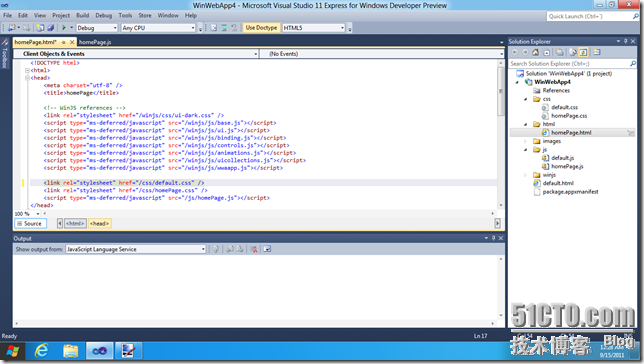
Task: Expand the images folder node
Action: point(526,141)
